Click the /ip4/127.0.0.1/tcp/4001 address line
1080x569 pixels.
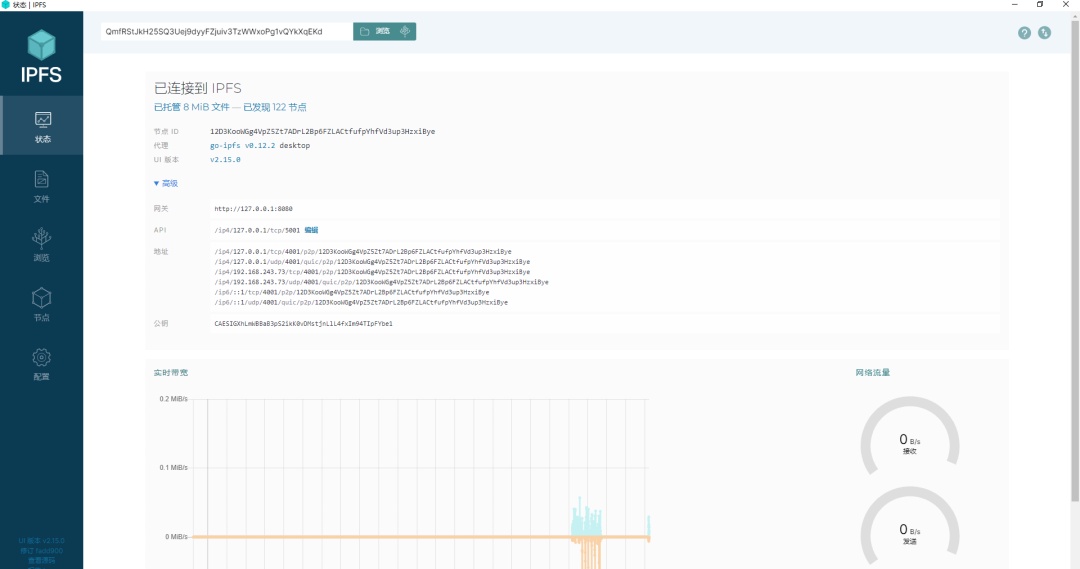363,251
